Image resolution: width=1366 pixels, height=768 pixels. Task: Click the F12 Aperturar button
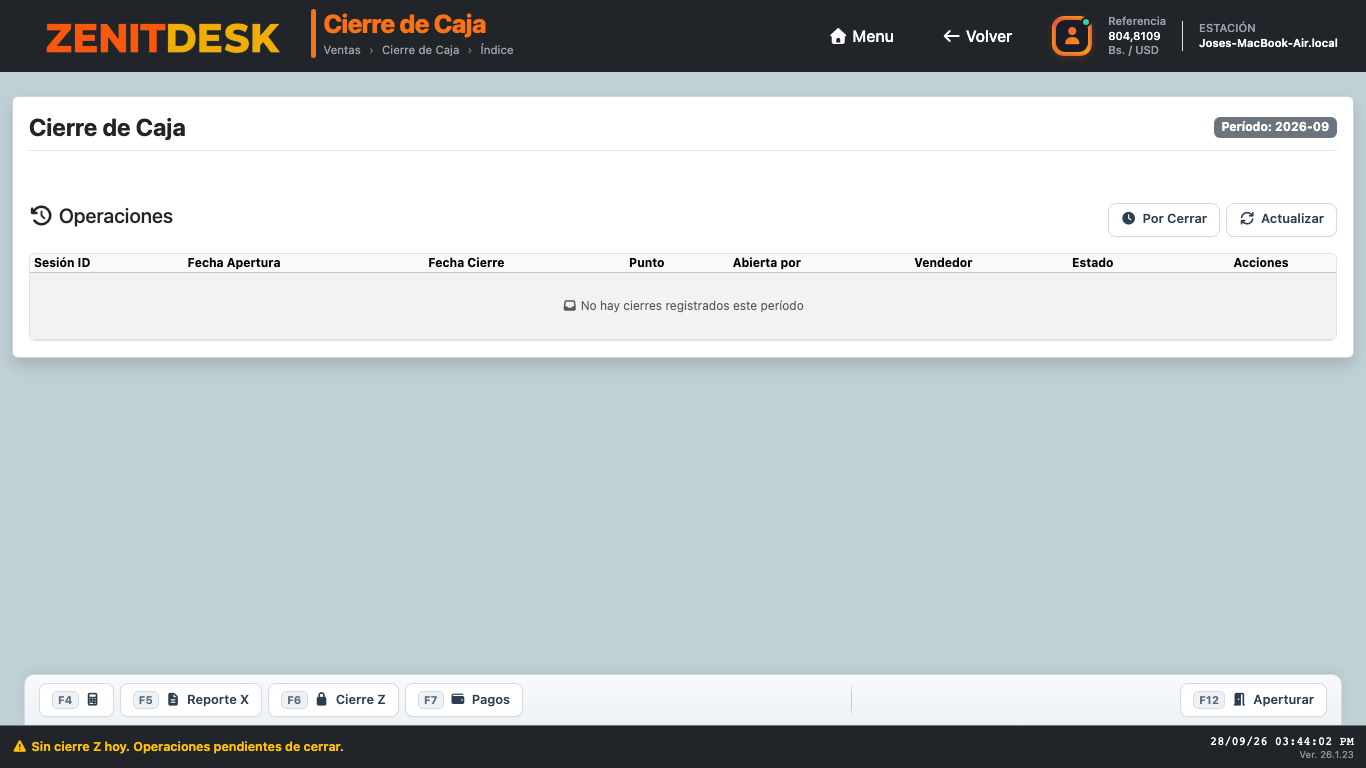tap(1254, 700)
